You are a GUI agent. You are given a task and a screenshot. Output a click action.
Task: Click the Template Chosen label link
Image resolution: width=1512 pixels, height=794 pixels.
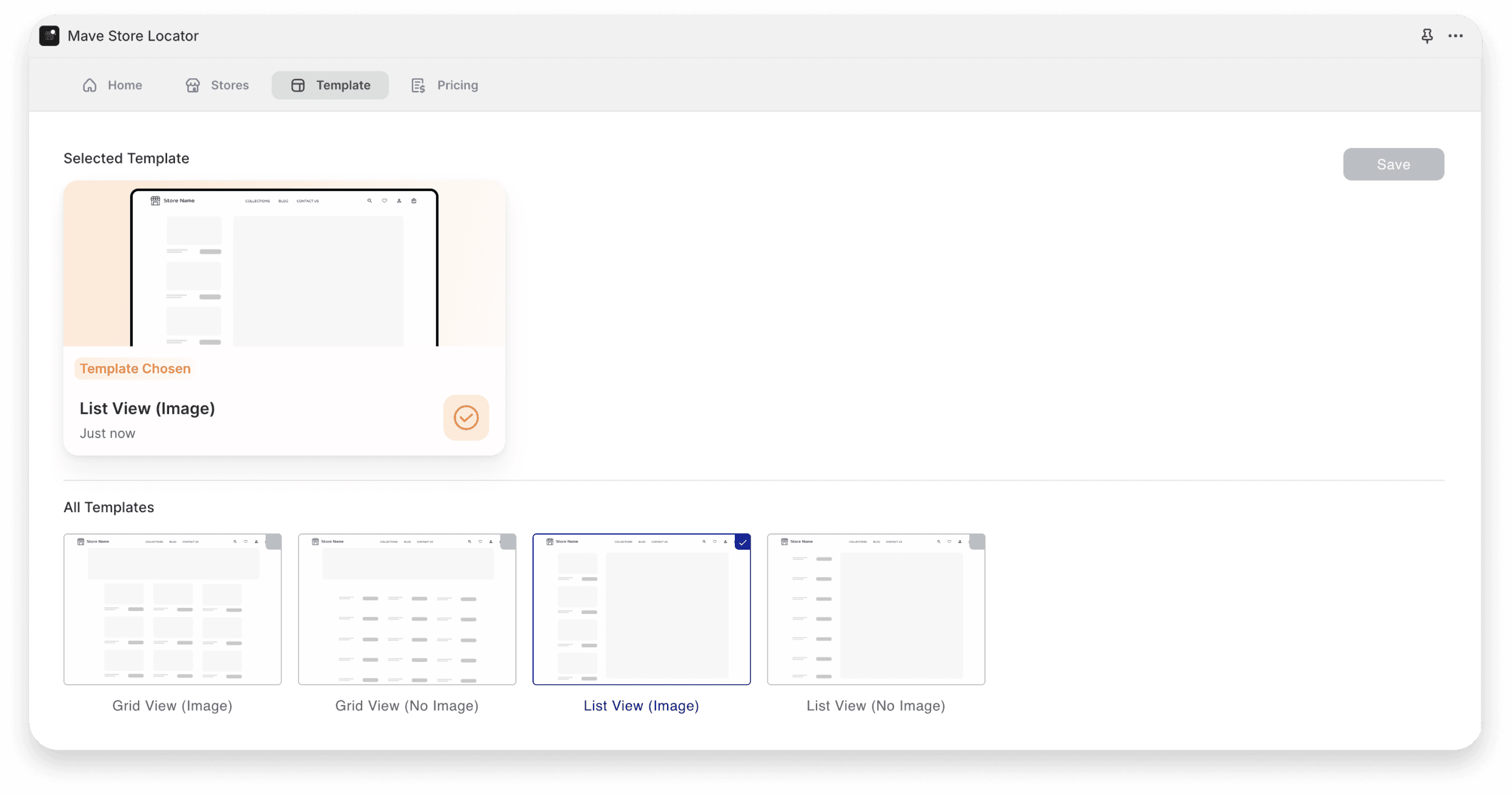tap(135, 368)
